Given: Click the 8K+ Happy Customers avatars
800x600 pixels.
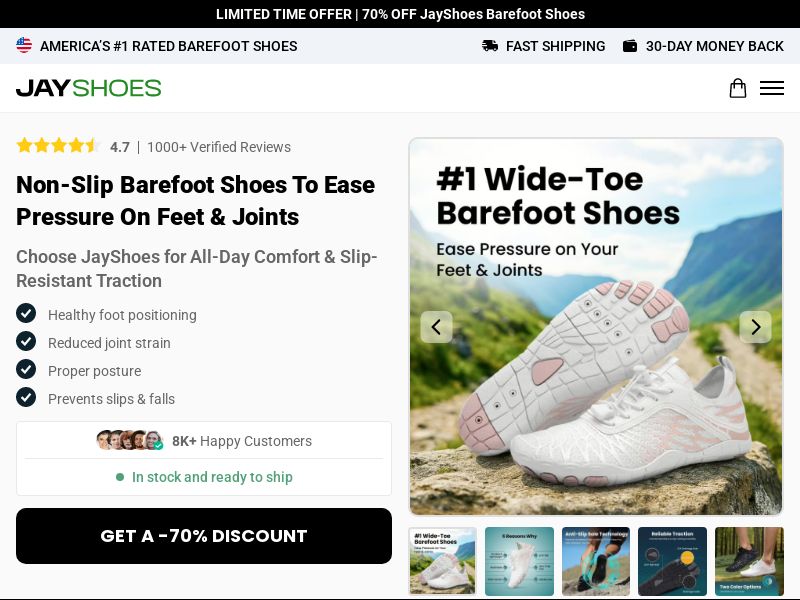Looking at the screenshot, I should pyautogui.click(x=130, y=440).
